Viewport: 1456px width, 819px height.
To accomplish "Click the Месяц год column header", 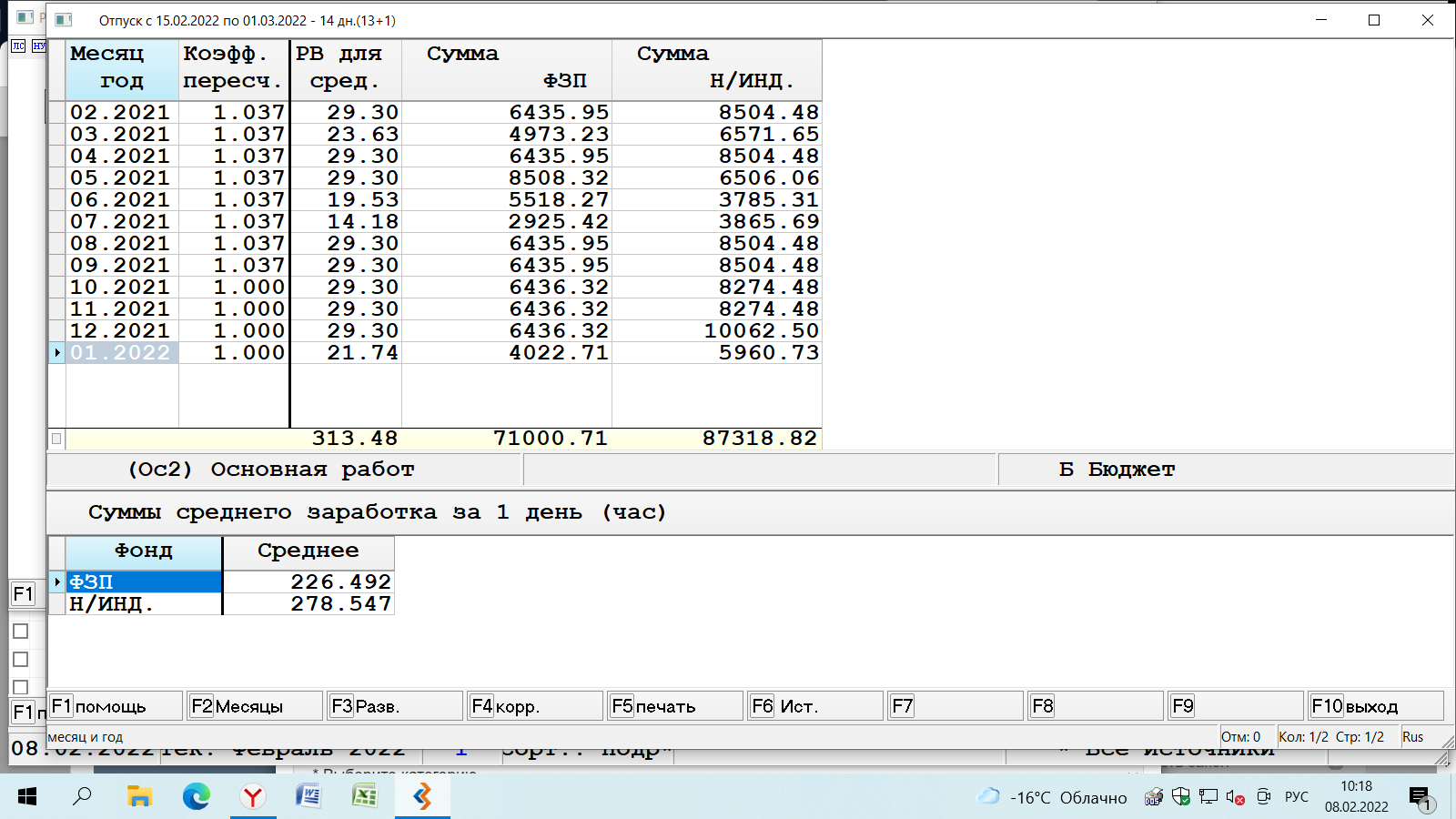I will pos(122,68).
